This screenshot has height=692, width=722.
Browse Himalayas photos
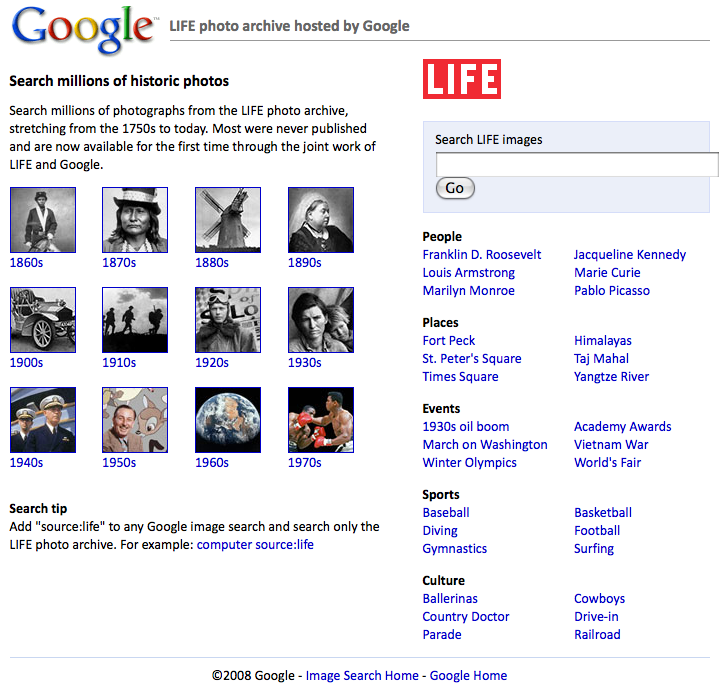click(x=603, y=341)
